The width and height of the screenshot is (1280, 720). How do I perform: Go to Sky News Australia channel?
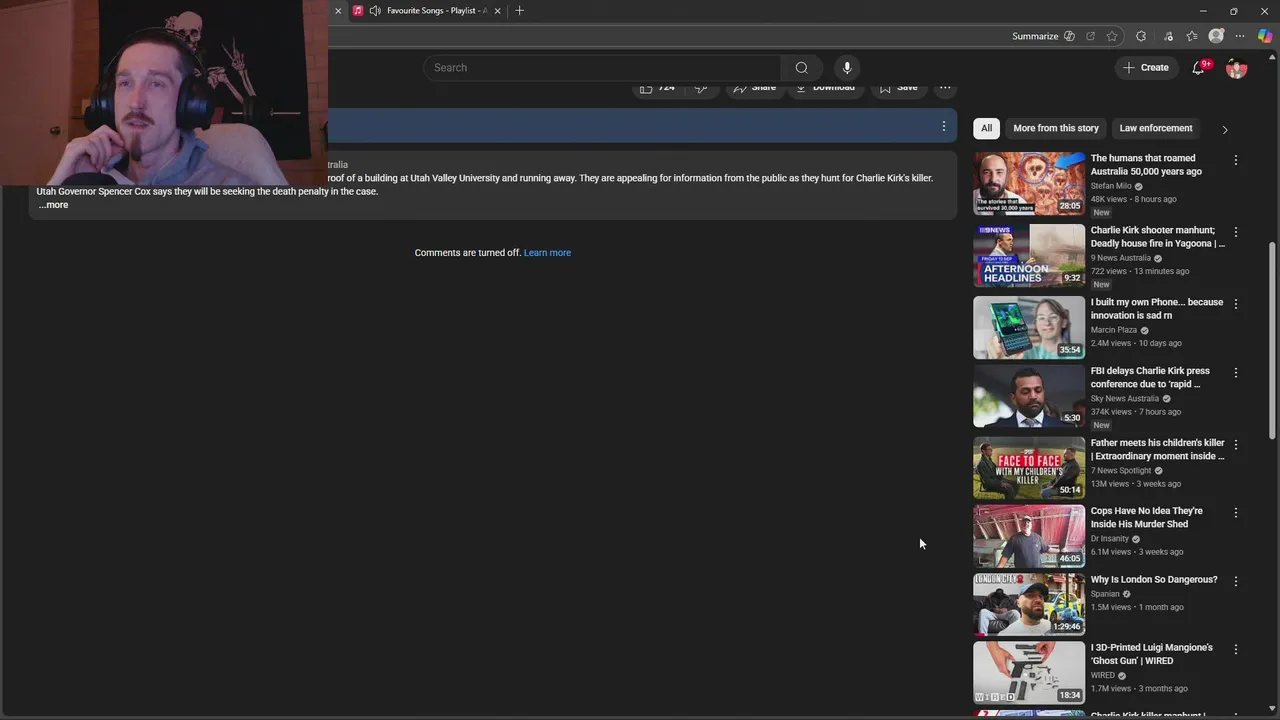1125,398
